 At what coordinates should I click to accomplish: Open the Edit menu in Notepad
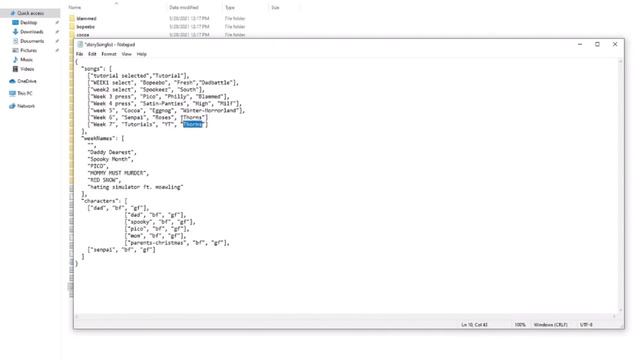92,54
